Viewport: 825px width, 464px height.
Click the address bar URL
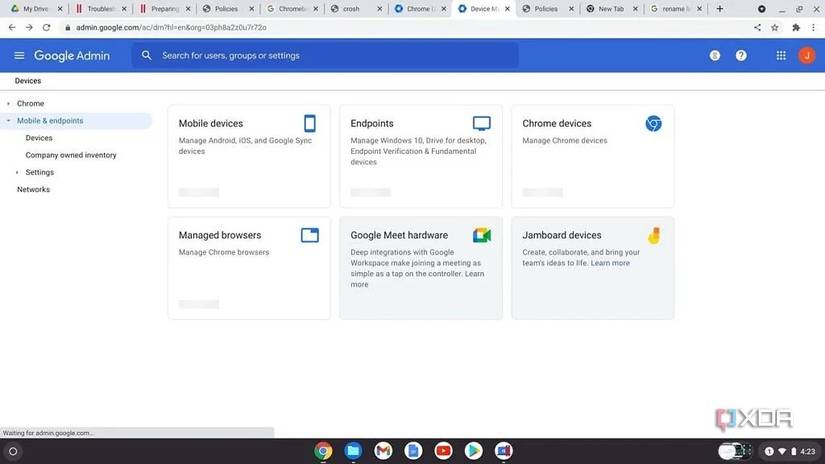pyautogui.click(x=171, y=27)
